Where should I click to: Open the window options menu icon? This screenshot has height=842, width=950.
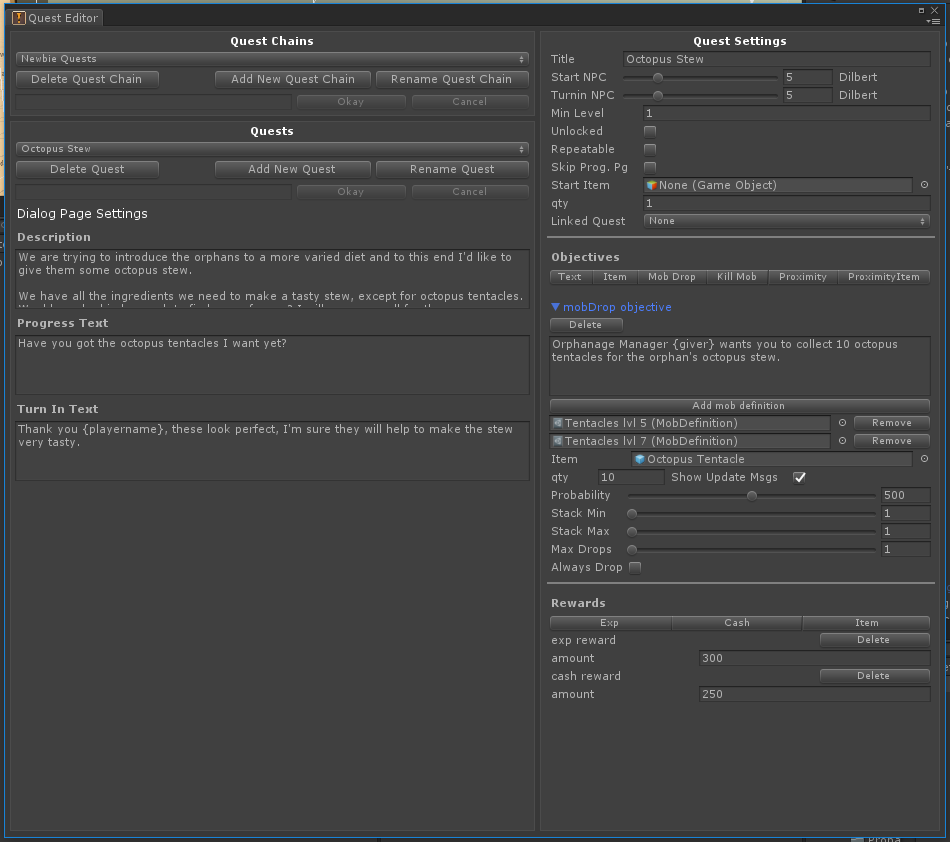933,22
